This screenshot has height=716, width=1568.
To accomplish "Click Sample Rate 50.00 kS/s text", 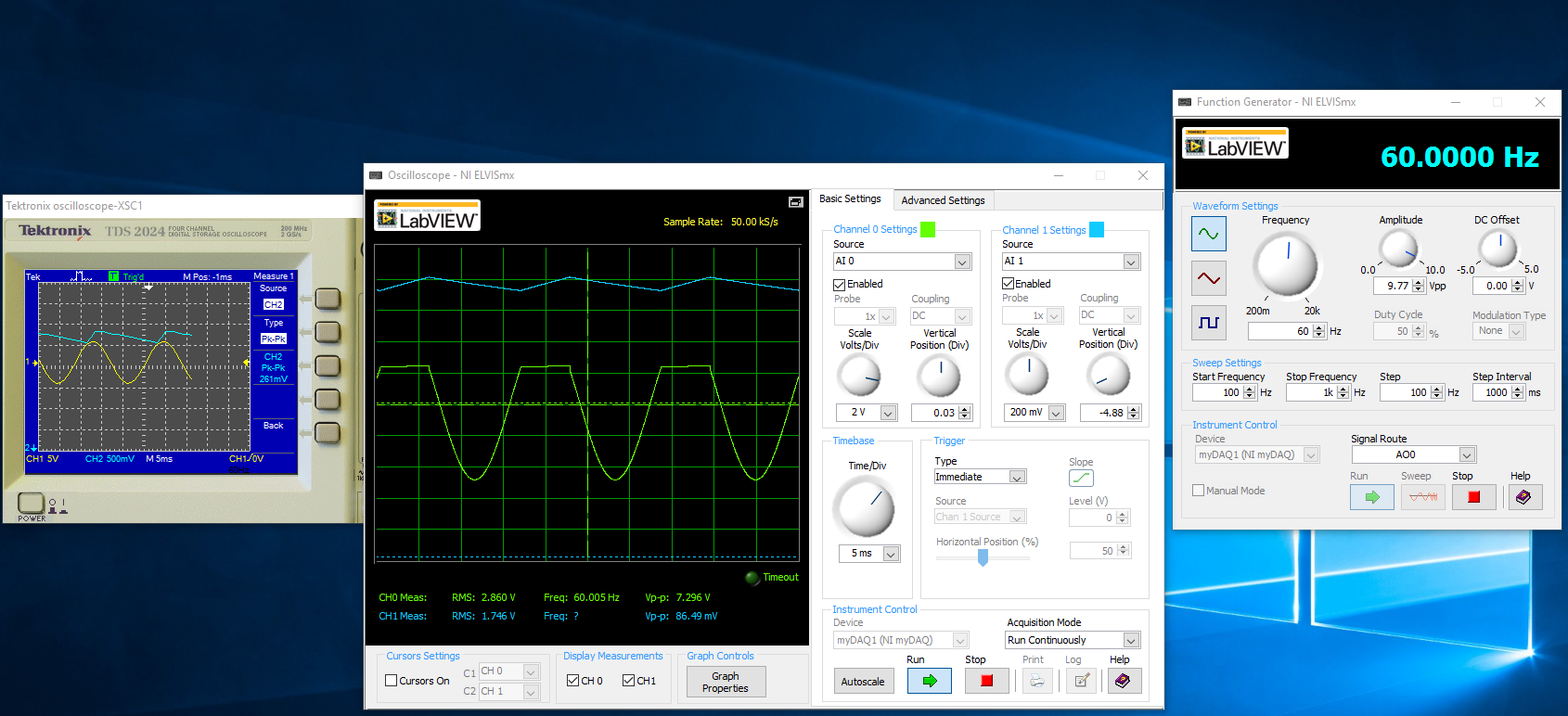I will 721,222.
